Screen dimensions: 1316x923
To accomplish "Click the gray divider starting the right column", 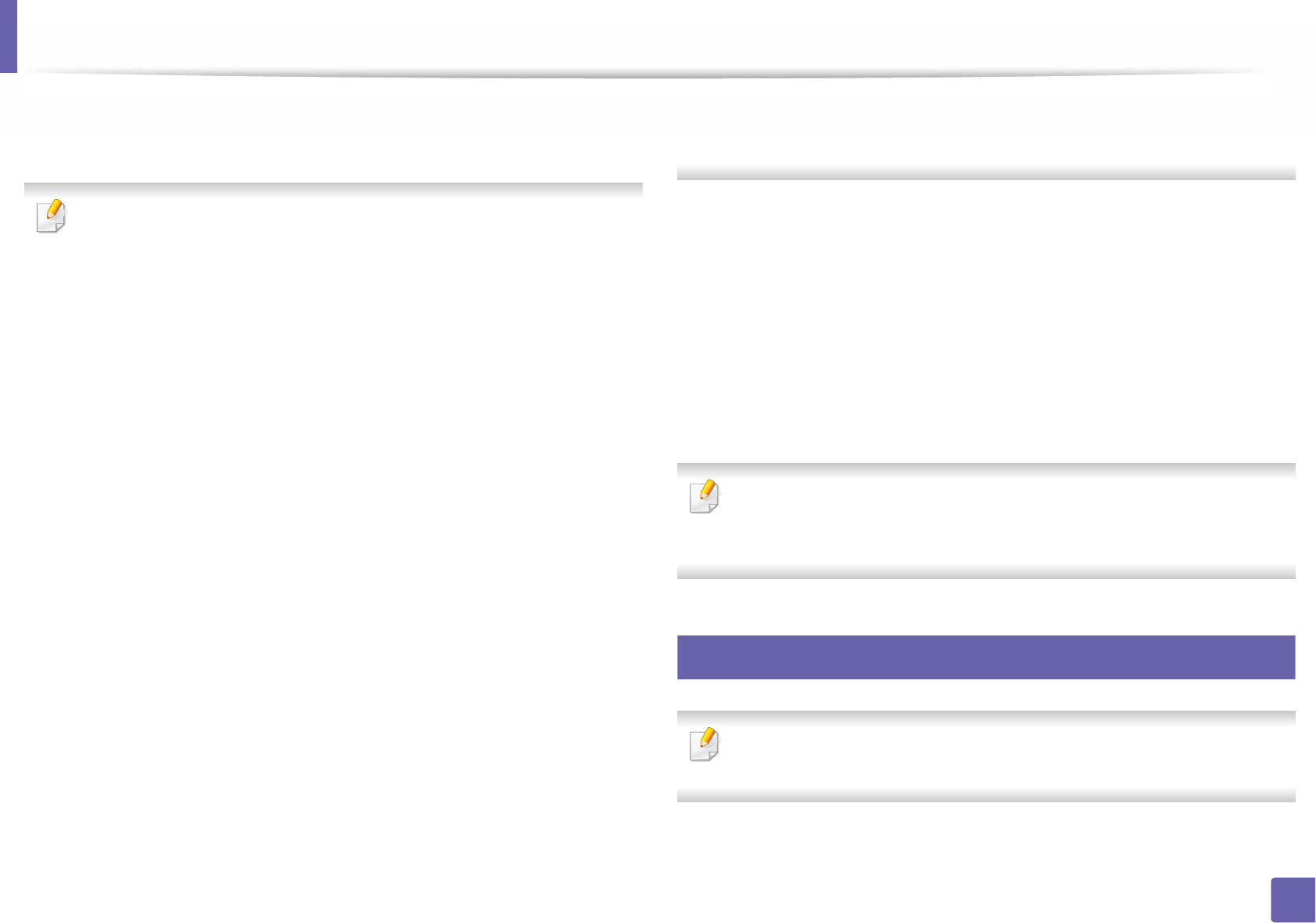I will [x=985, y=173].
